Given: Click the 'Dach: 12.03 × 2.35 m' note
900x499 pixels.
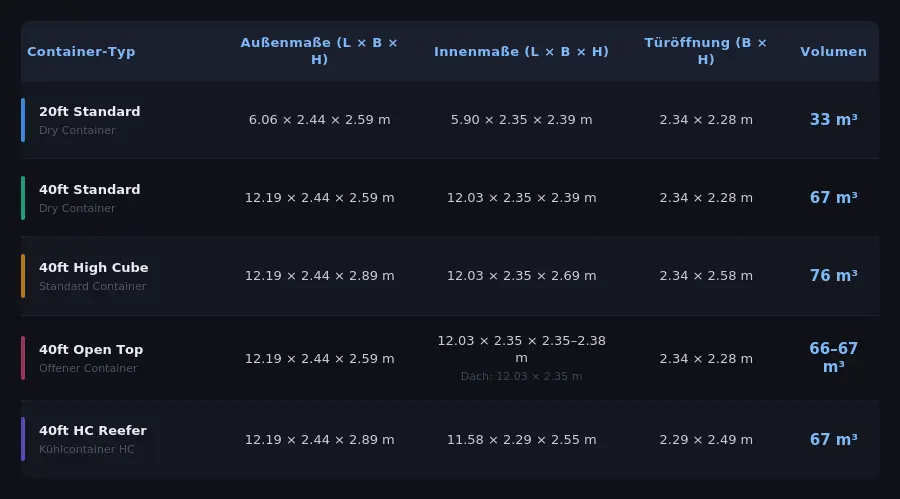Looking at the screenshot, I should pos(521,377).
